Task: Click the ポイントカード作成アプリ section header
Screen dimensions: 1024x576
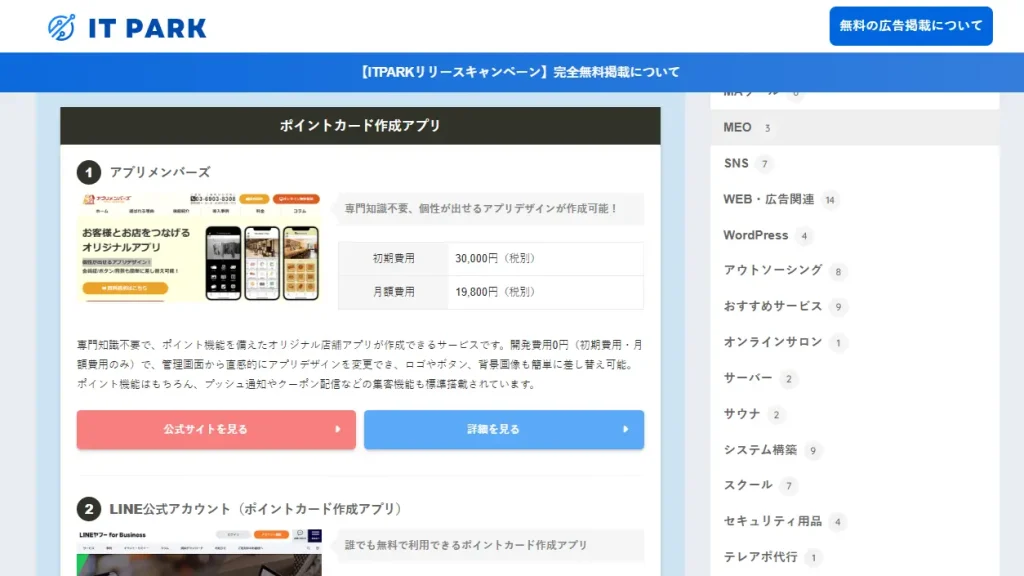Action: pyautogui.click(x=360, y=125)
